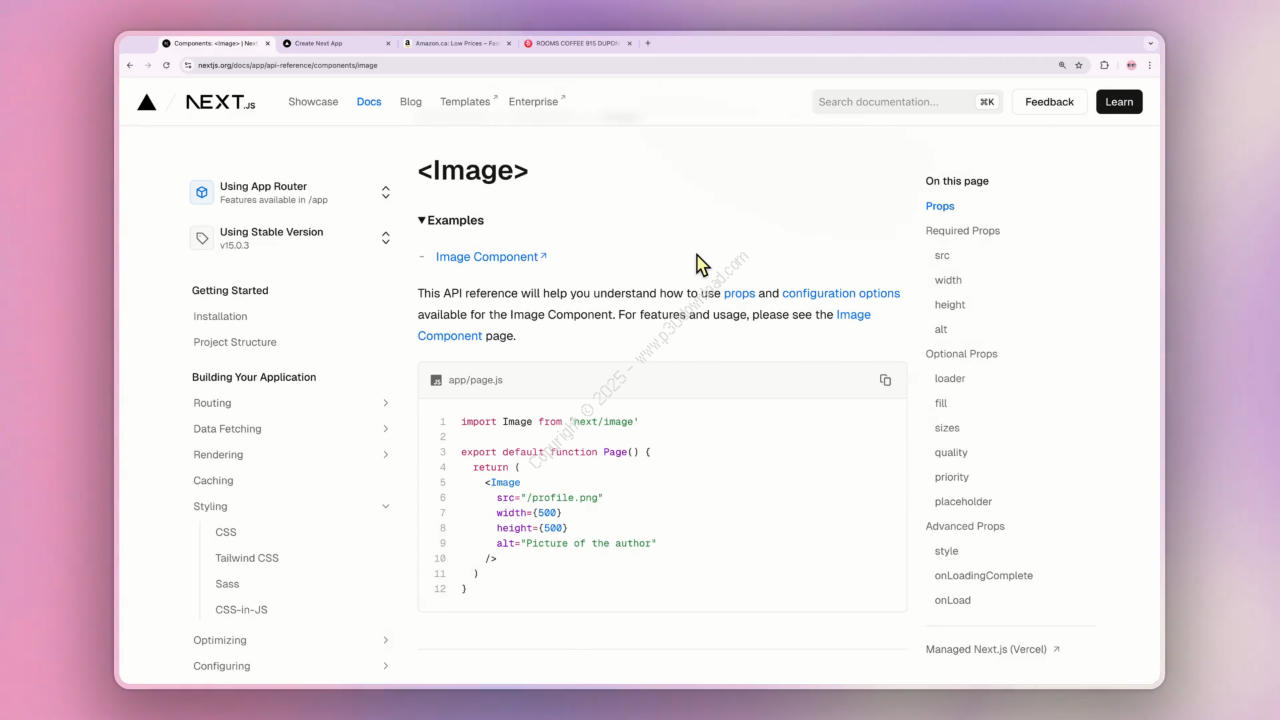Open Installation in the sidebar
The width and height of the screenshot is (1280, 720).
pyautogui.click(x=220, y=316)
